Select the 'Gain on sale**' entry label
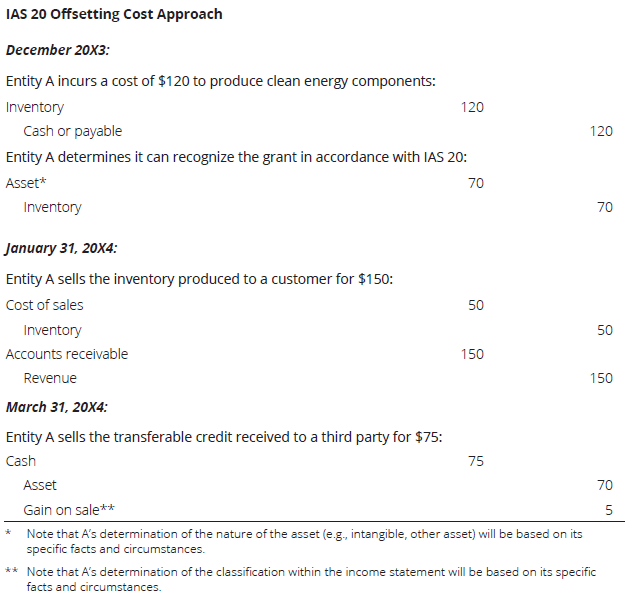Screen dimensions: 635x599 (x=69, y=510)
